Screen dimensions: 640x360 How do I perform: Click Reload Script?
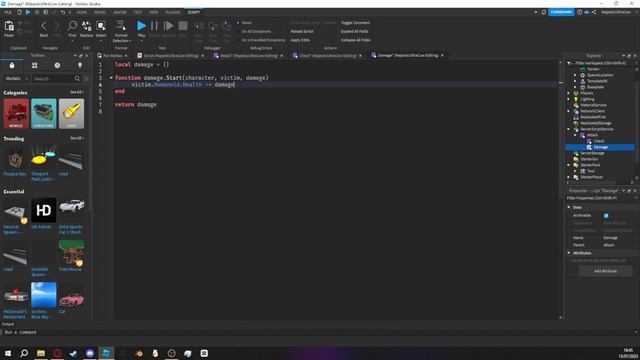(302, 31)
